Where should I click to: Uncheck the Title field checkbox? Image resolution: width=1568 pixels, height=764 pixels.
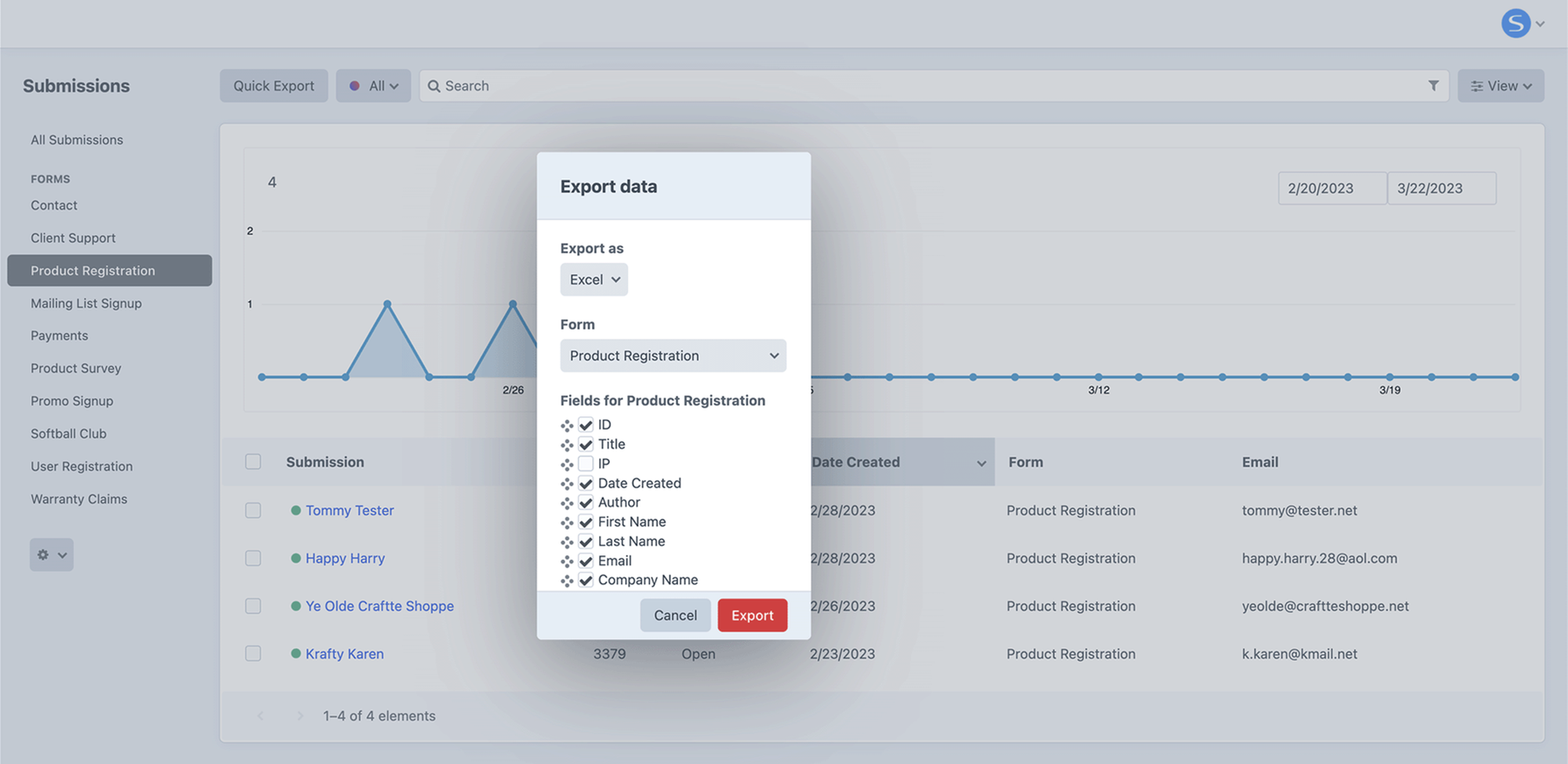point(586,445)
